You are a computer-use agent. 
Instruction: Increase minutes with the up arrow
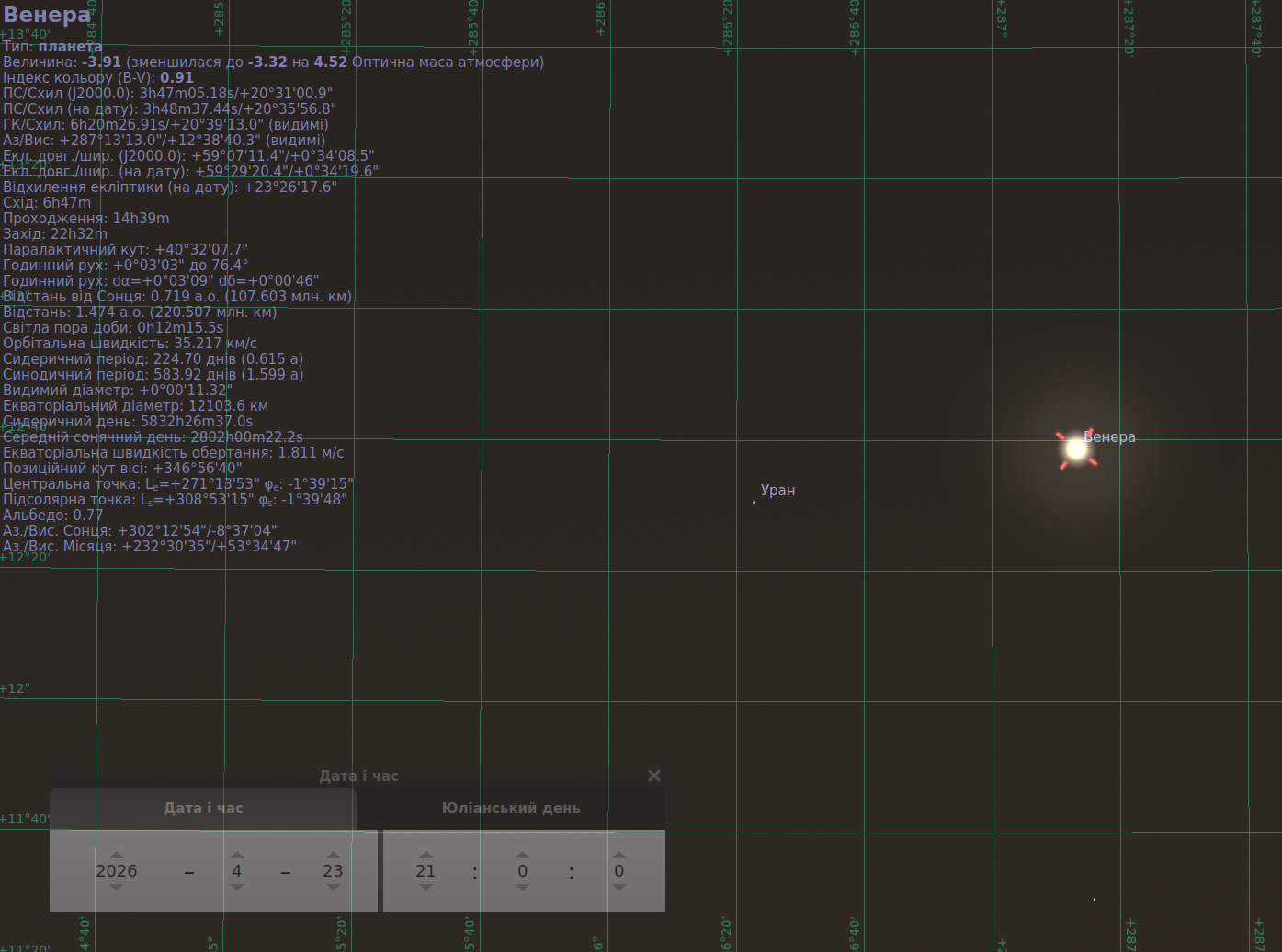(x=522, y=855)
